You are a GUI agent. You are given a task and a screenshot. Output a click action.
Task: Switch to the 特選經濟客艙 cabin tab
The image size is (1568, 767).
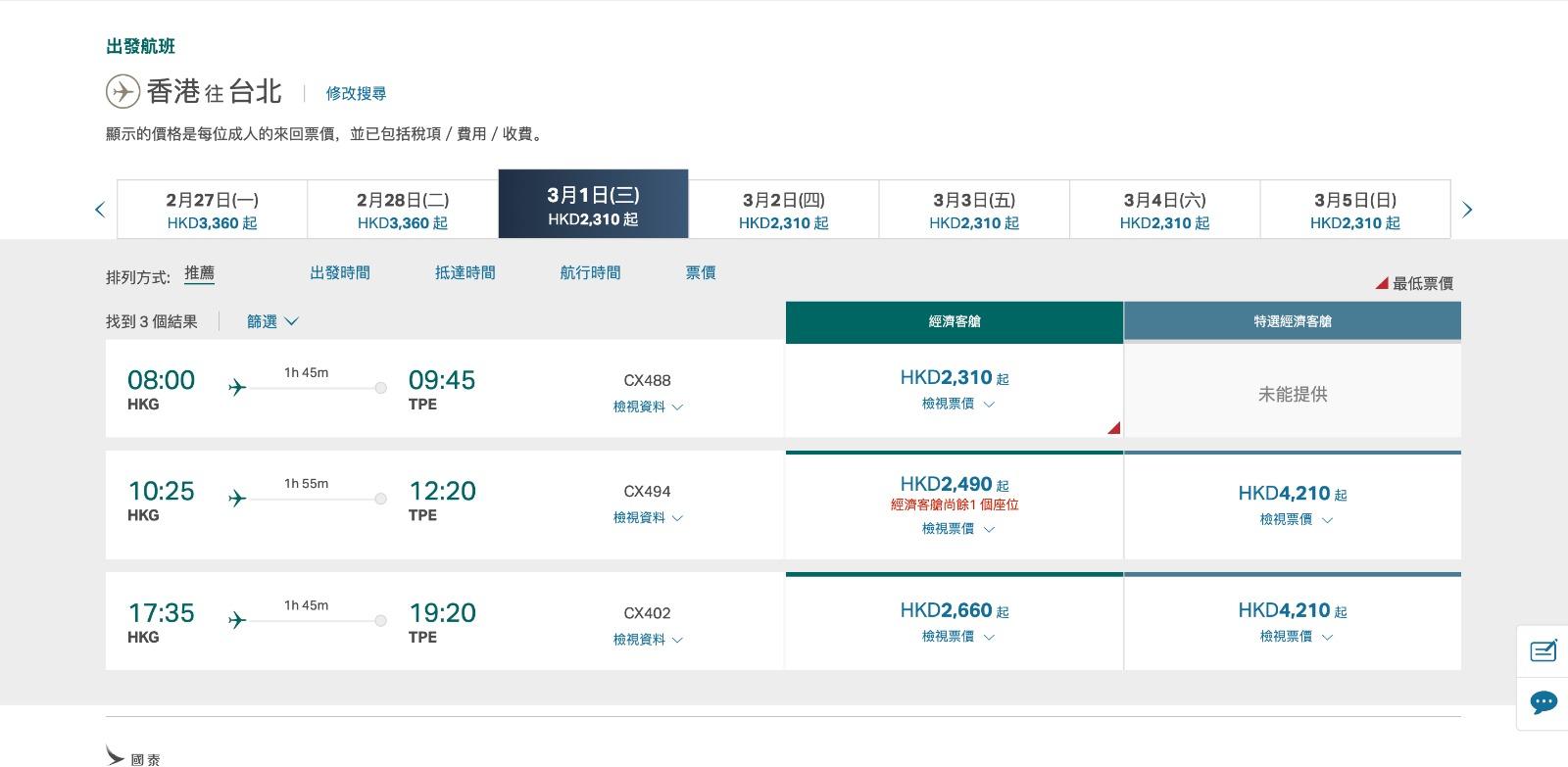pyautogui.click(x=1292, y=321)
